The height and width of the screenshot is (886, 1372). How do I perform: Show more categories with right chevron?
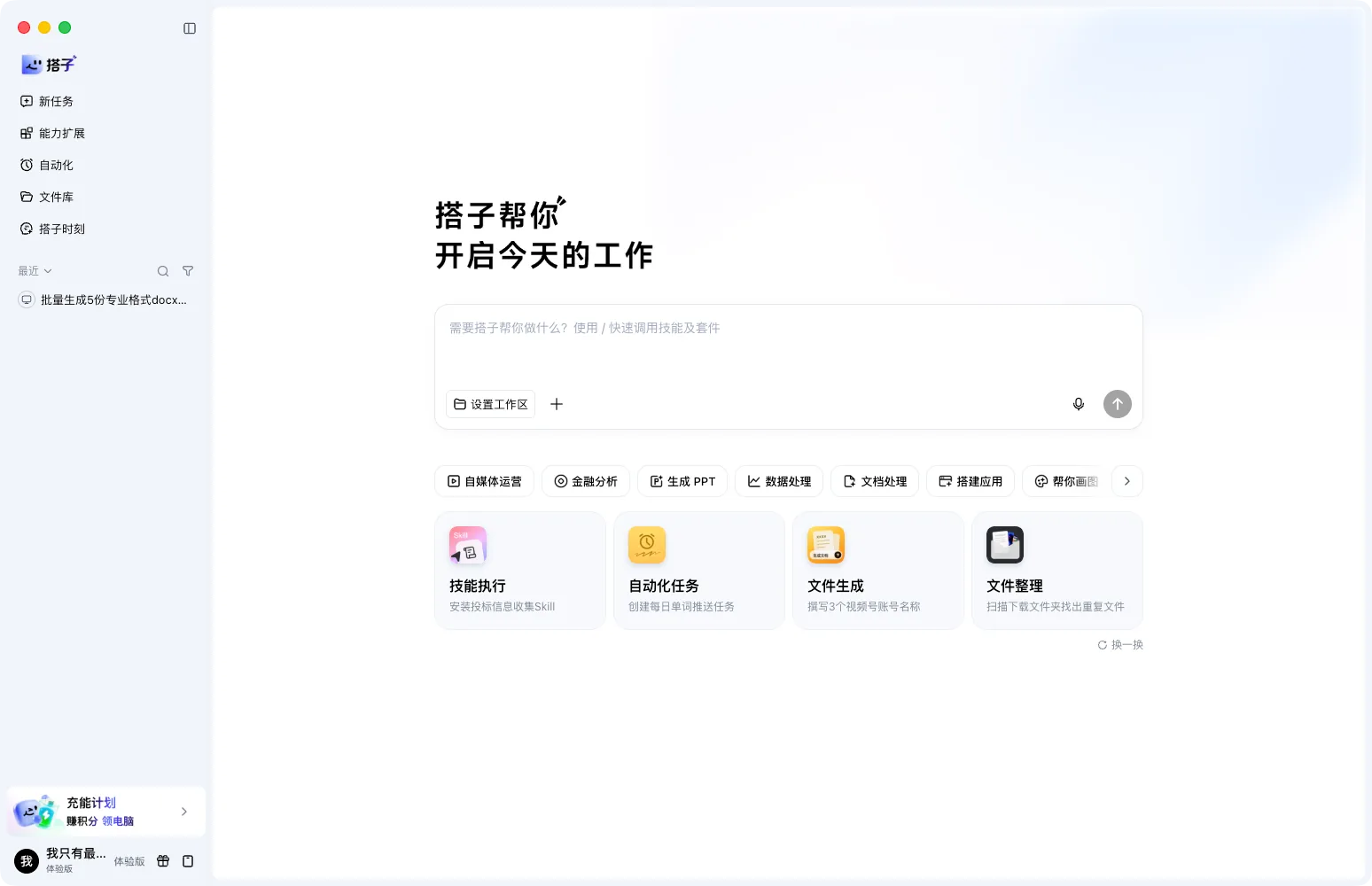[1127, 481]
